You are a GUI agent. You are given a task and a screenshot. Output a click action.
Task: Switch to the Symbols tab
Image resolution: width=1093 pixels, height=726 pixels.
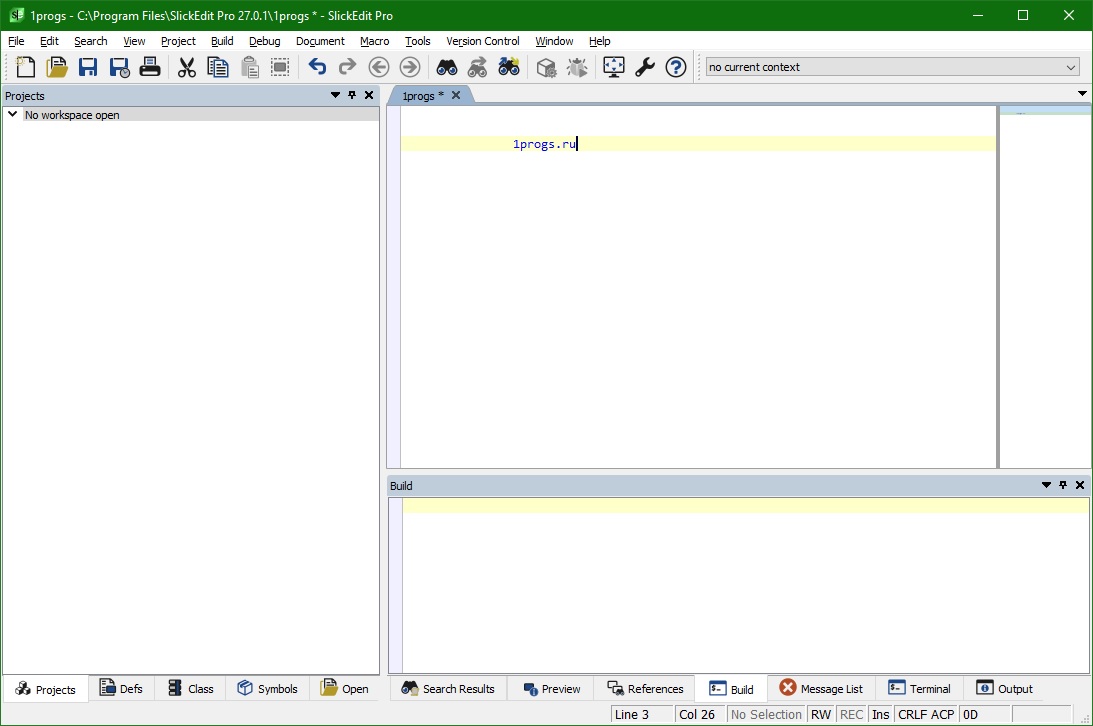pos(267,688)
